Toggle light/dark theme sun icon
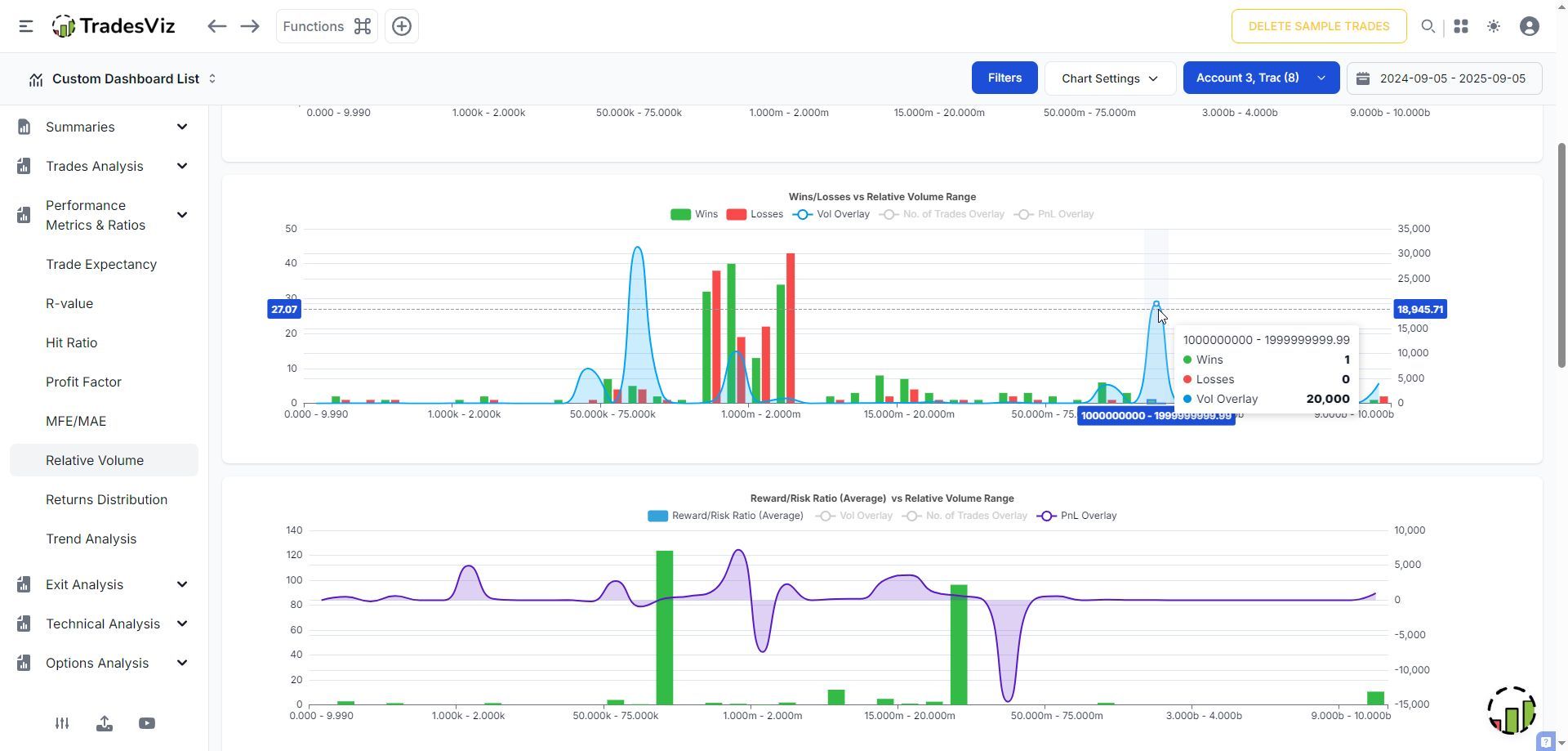Image resolution: width=1568 pixels, height=751 pixels. (1494, 26)
